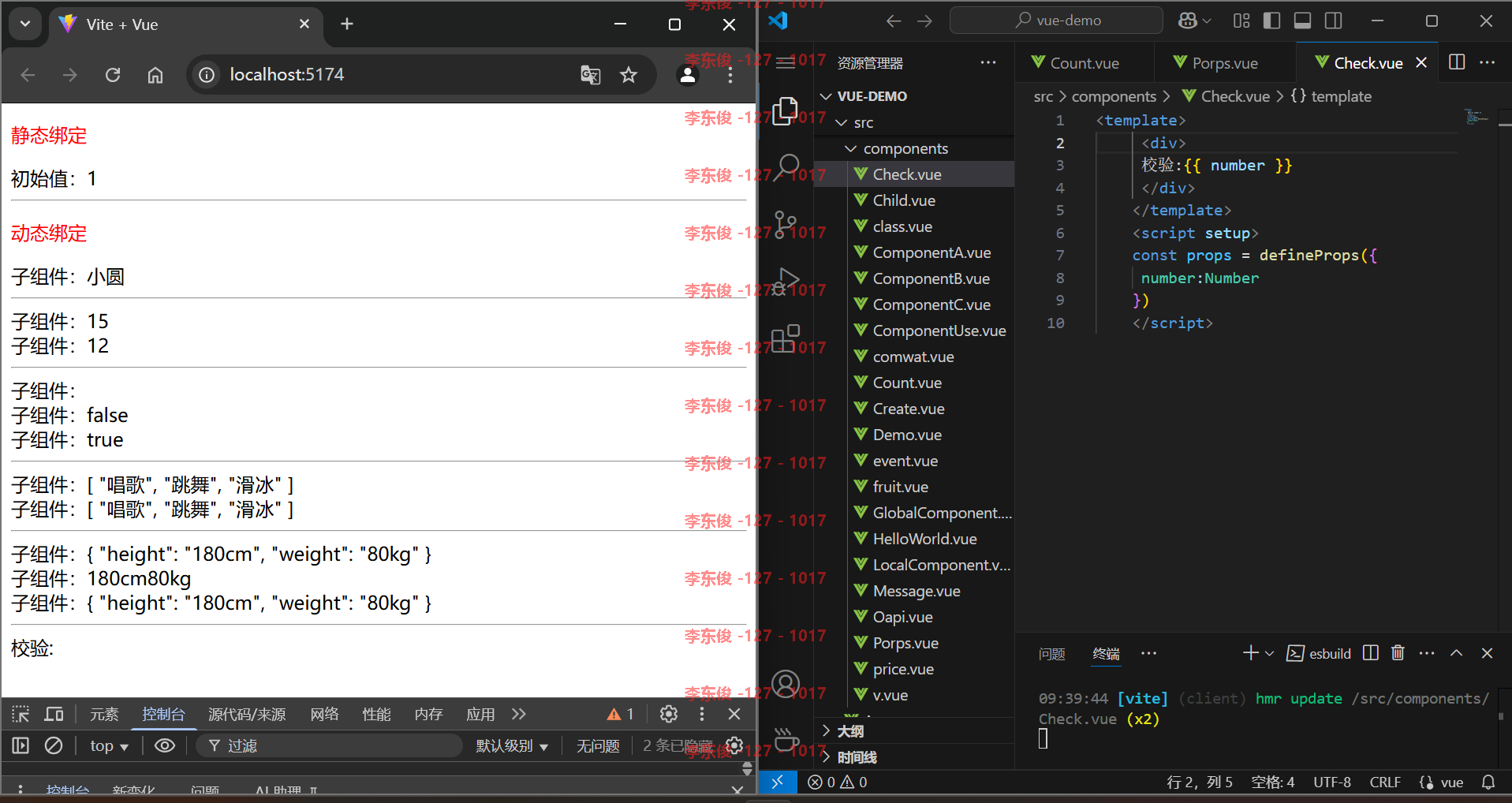Toggle the console sidebar in DevTools
The height and width of the screenshot is (803, 1512).
click(x=21, y=745)
